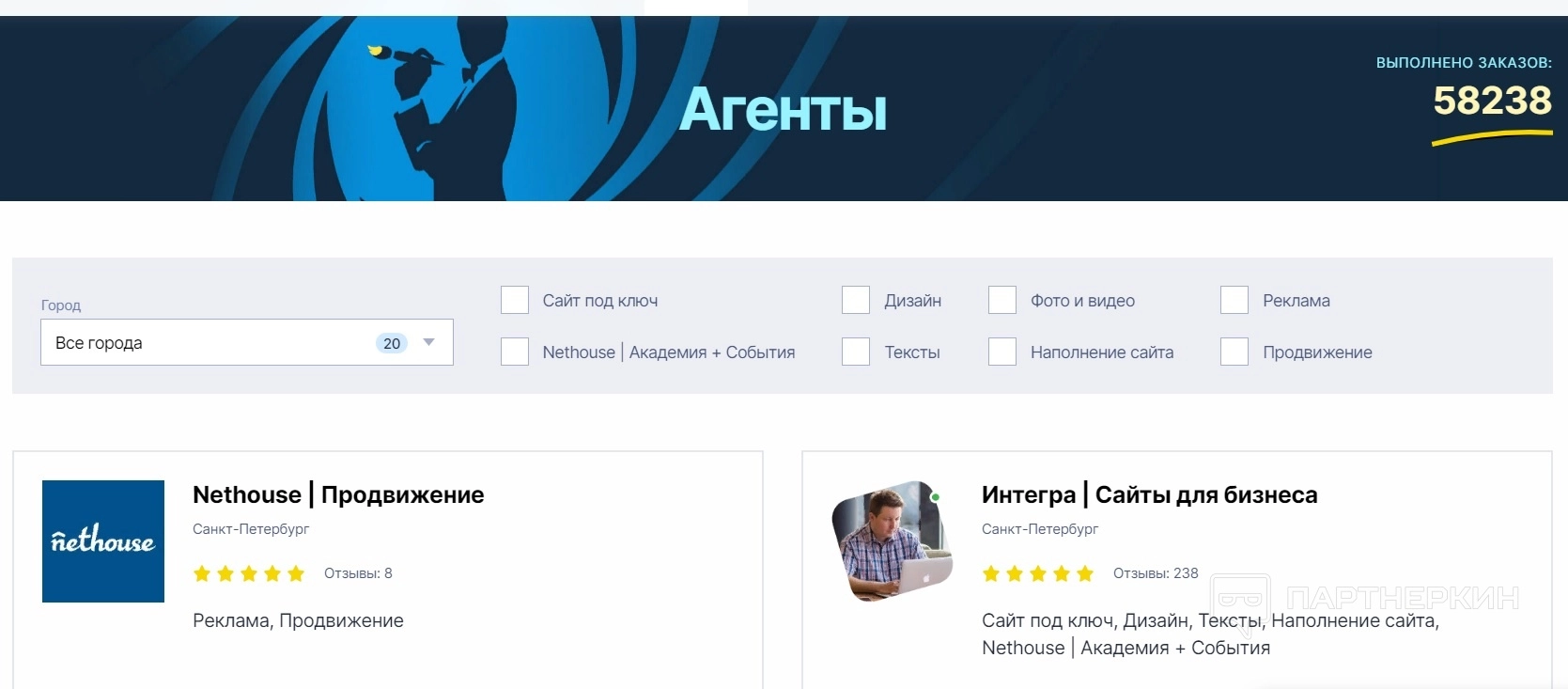Image resolution: width=1568 pixels, height=689 pixels.
Task: View reviews "Отзывы: 238" for Интегра
Action: click(1156, 573)
